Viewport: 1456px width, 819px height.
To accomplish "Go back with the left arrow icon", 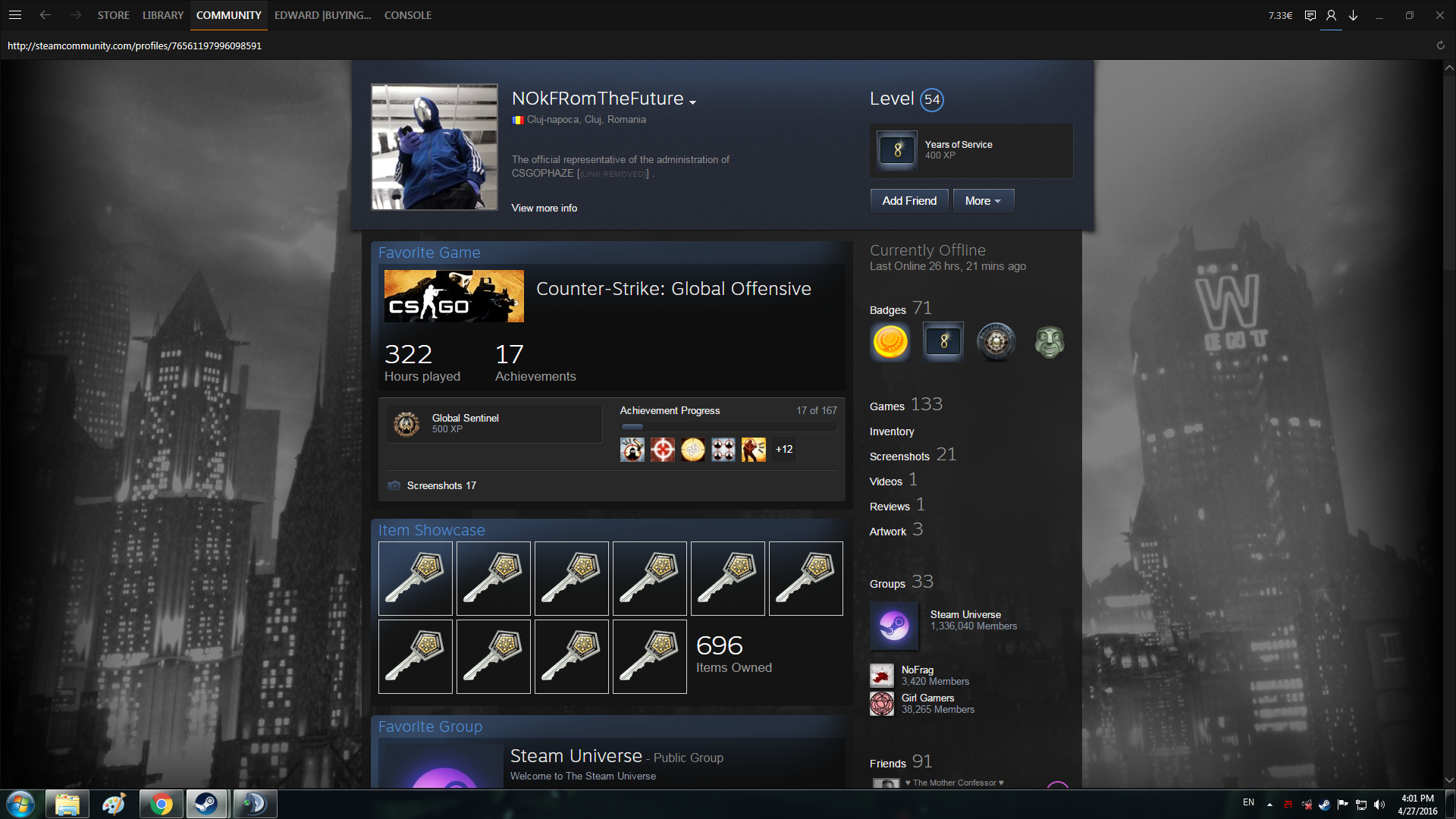I will (x=45, y=15).
